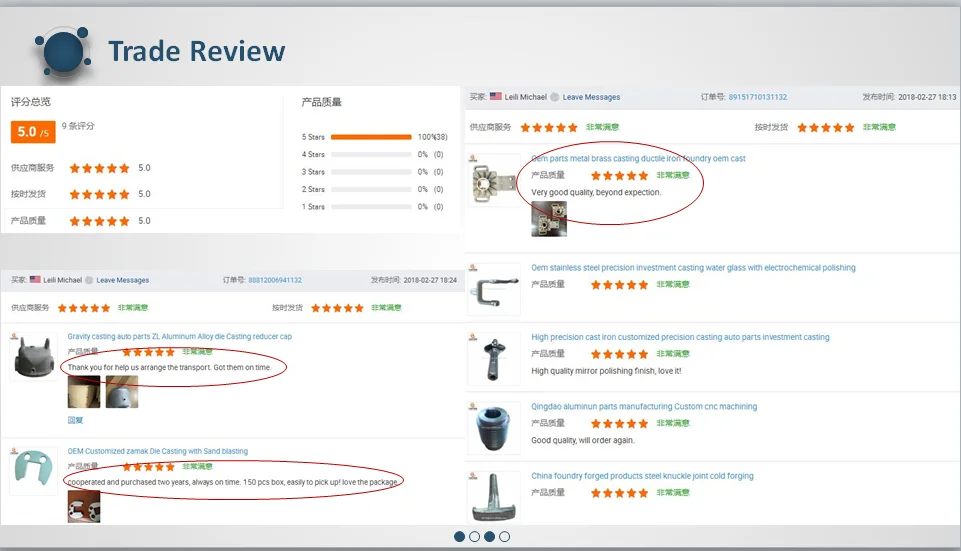
Task: Click the gray message icon in lower-left review
Action: (89, 280)
